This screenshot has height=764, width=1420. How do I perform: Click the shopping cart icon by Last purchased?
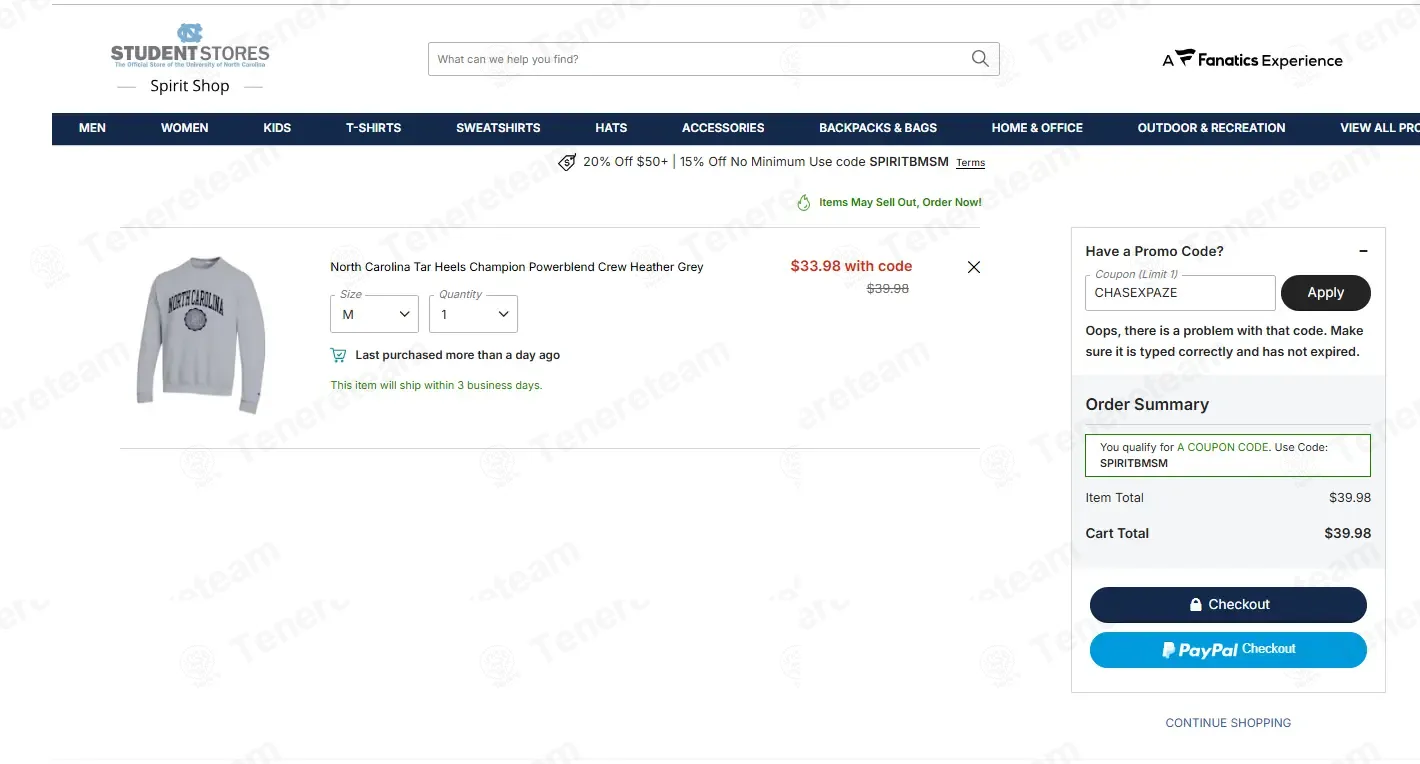(338, 355)
